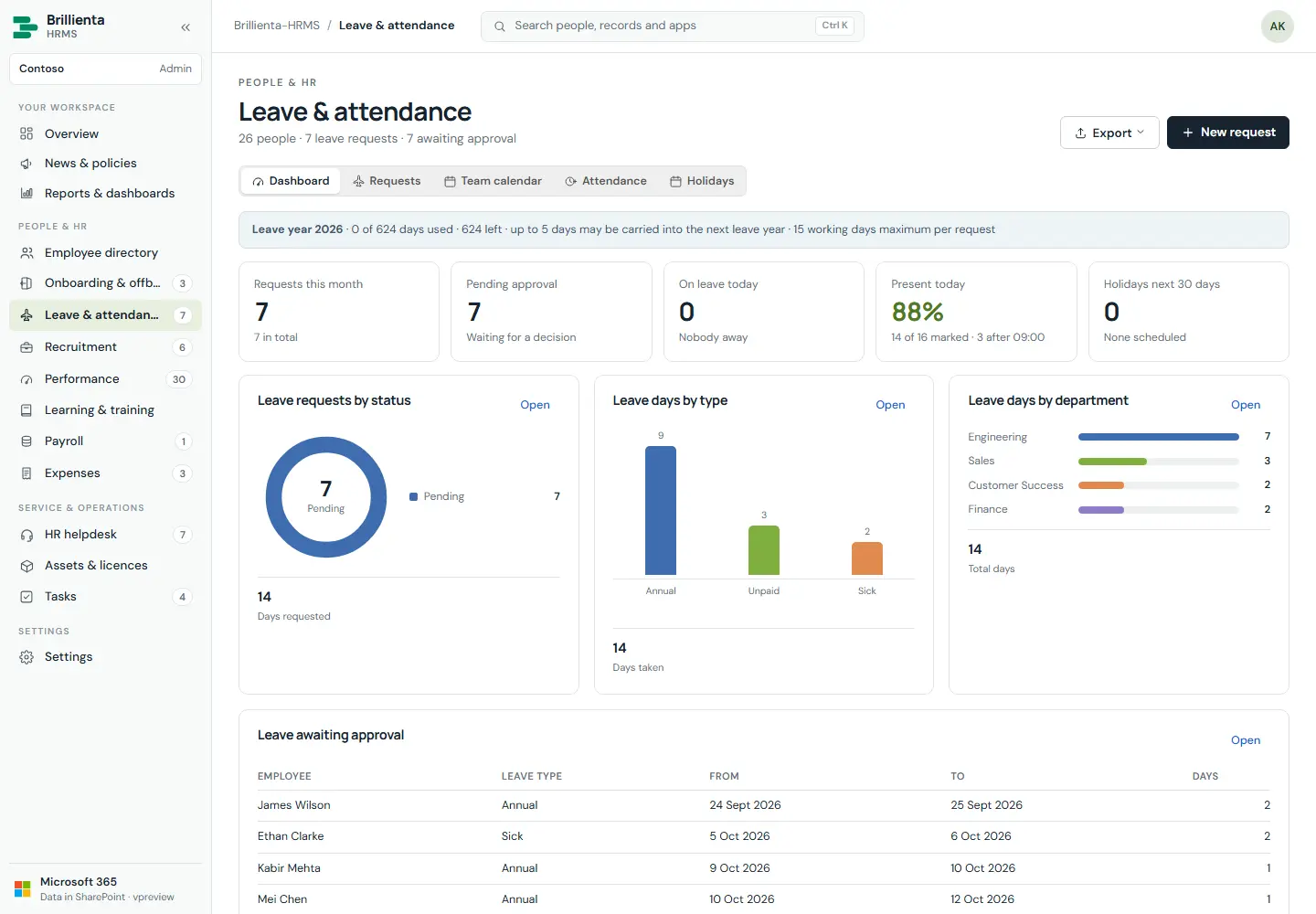
Task: Click the Engineering department progress bar
Action: [1158, 437]
